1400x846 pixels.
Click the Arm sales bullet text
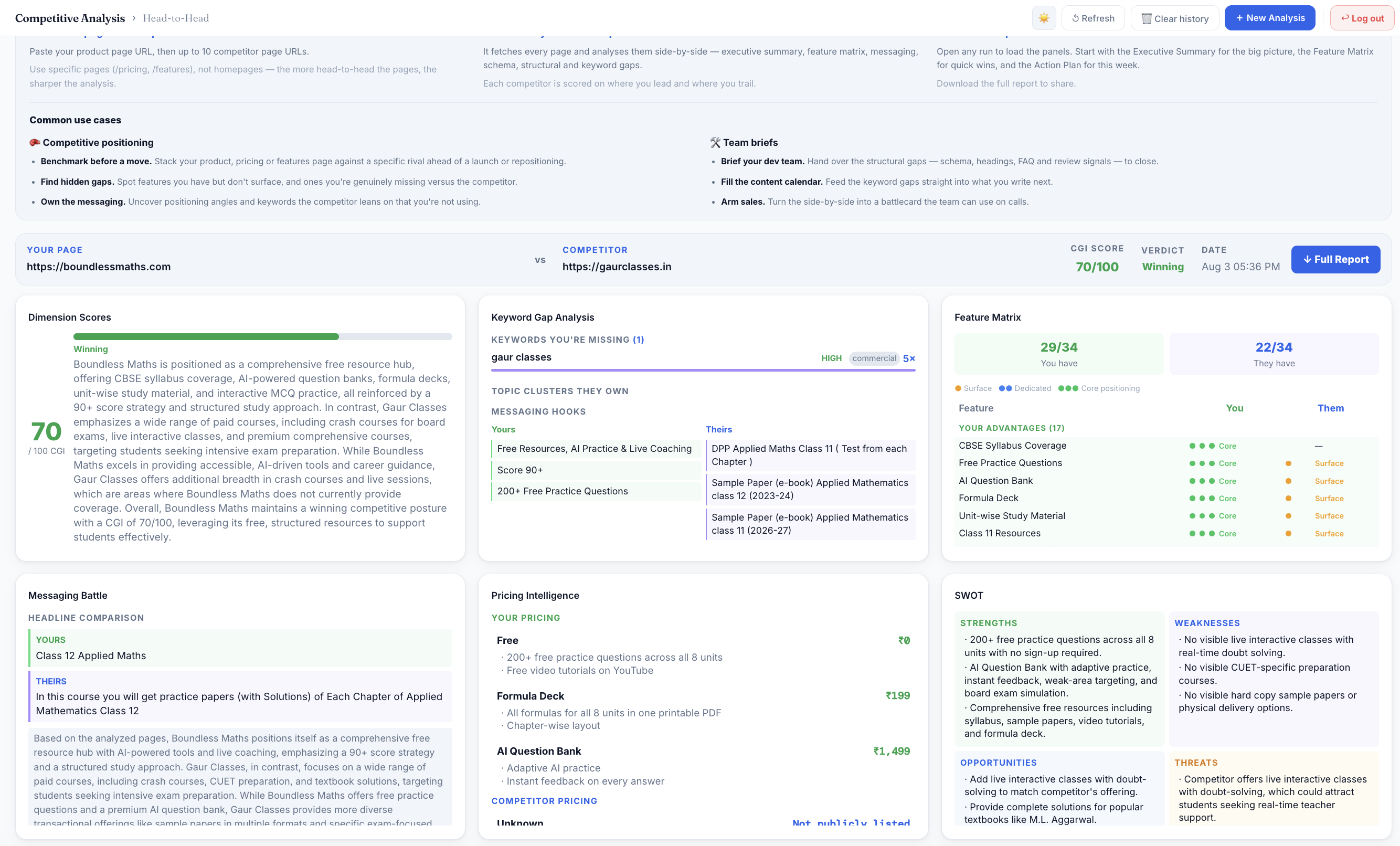point(874,202)
